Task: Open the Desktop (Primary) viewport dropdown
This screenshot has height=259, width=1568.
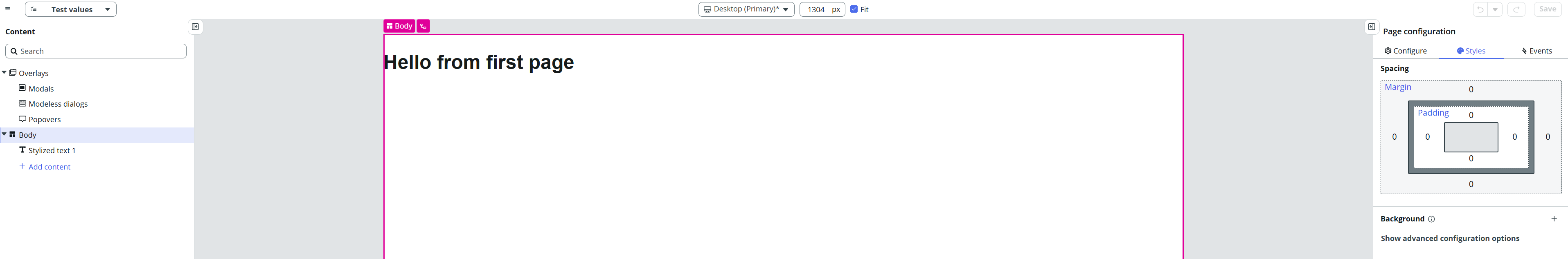Action: coord(746,9)
